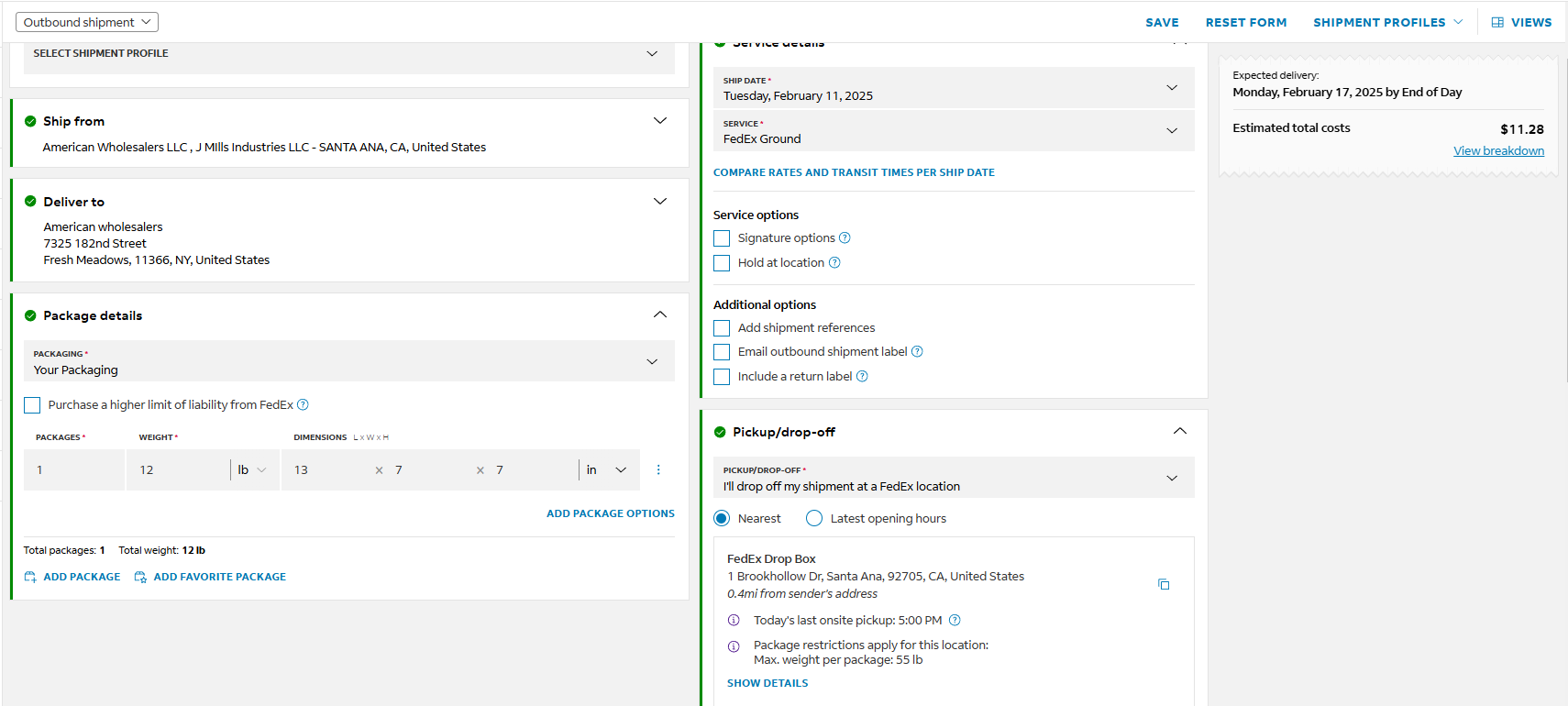Click Show Details for drop box
This screenshot has height=706, width=1568.
click(767, 683)
